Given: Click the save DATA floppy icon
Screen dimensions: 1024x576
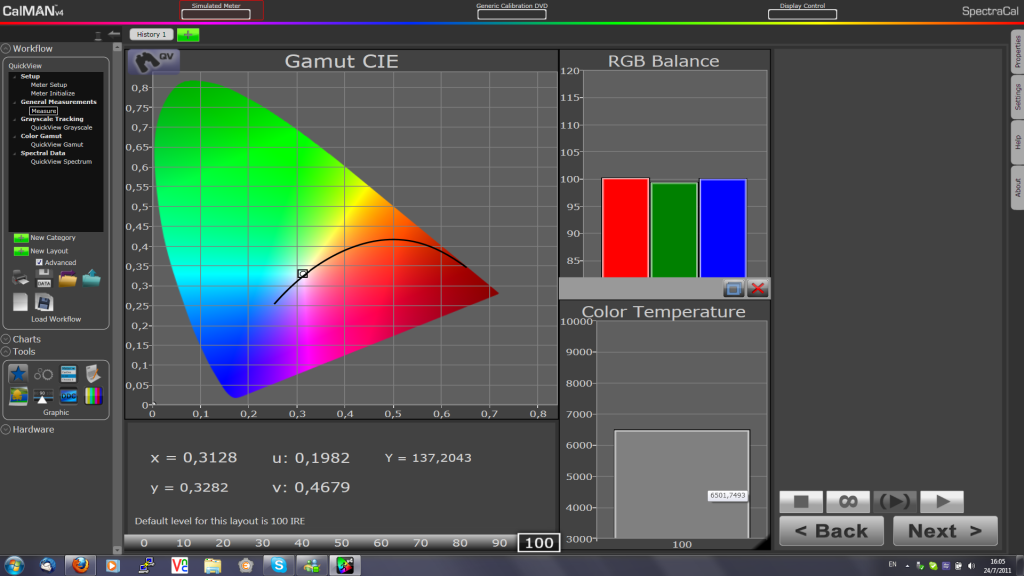Looking at the screenshot, I should pyautogui.click(x=44, y=278).
